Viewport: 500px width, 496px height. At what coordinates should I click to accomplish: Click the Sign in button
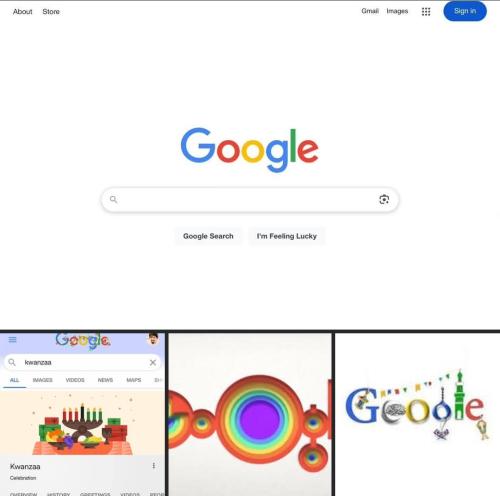click(x=465, y=11)
